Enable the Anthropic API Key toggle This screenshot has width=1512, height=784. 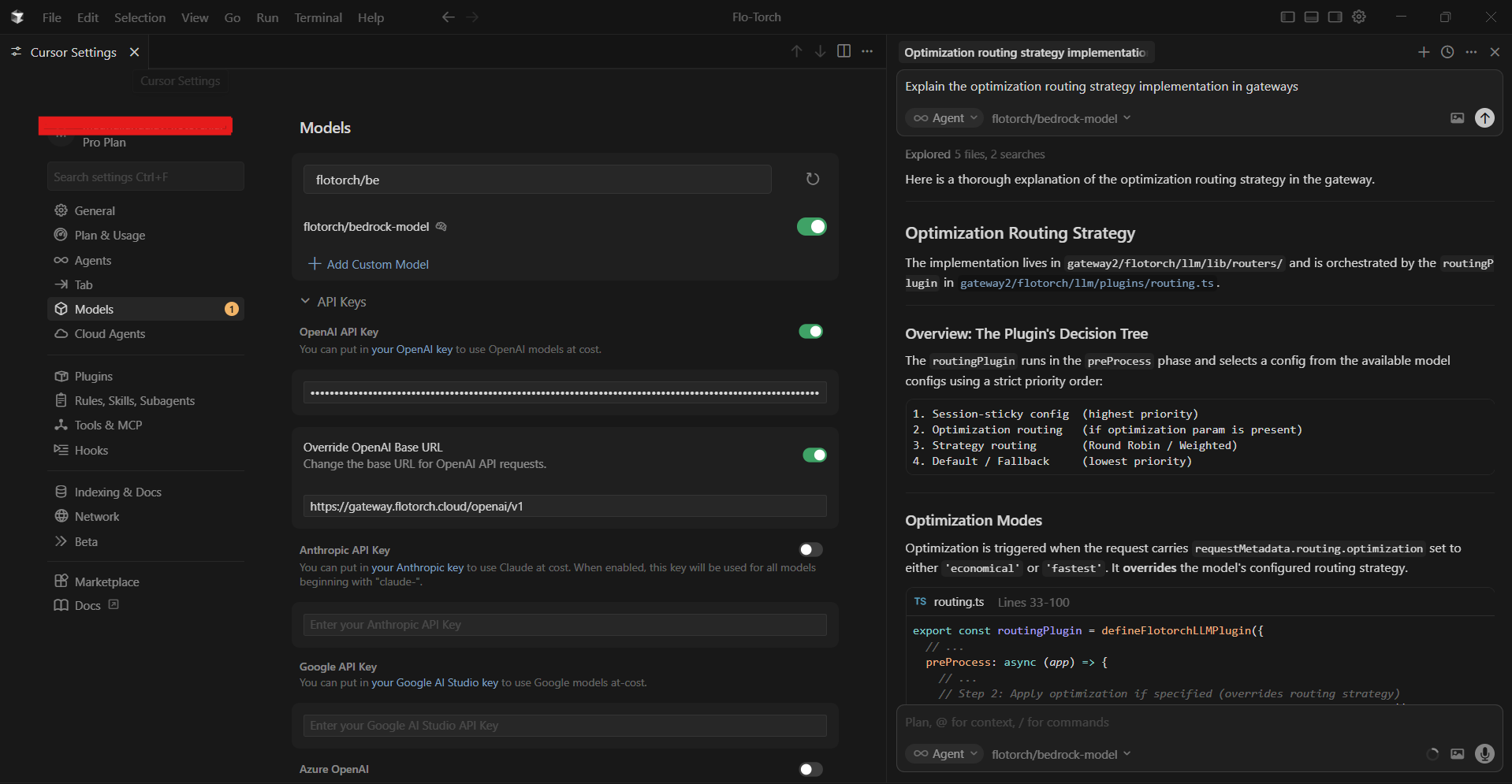810,549
